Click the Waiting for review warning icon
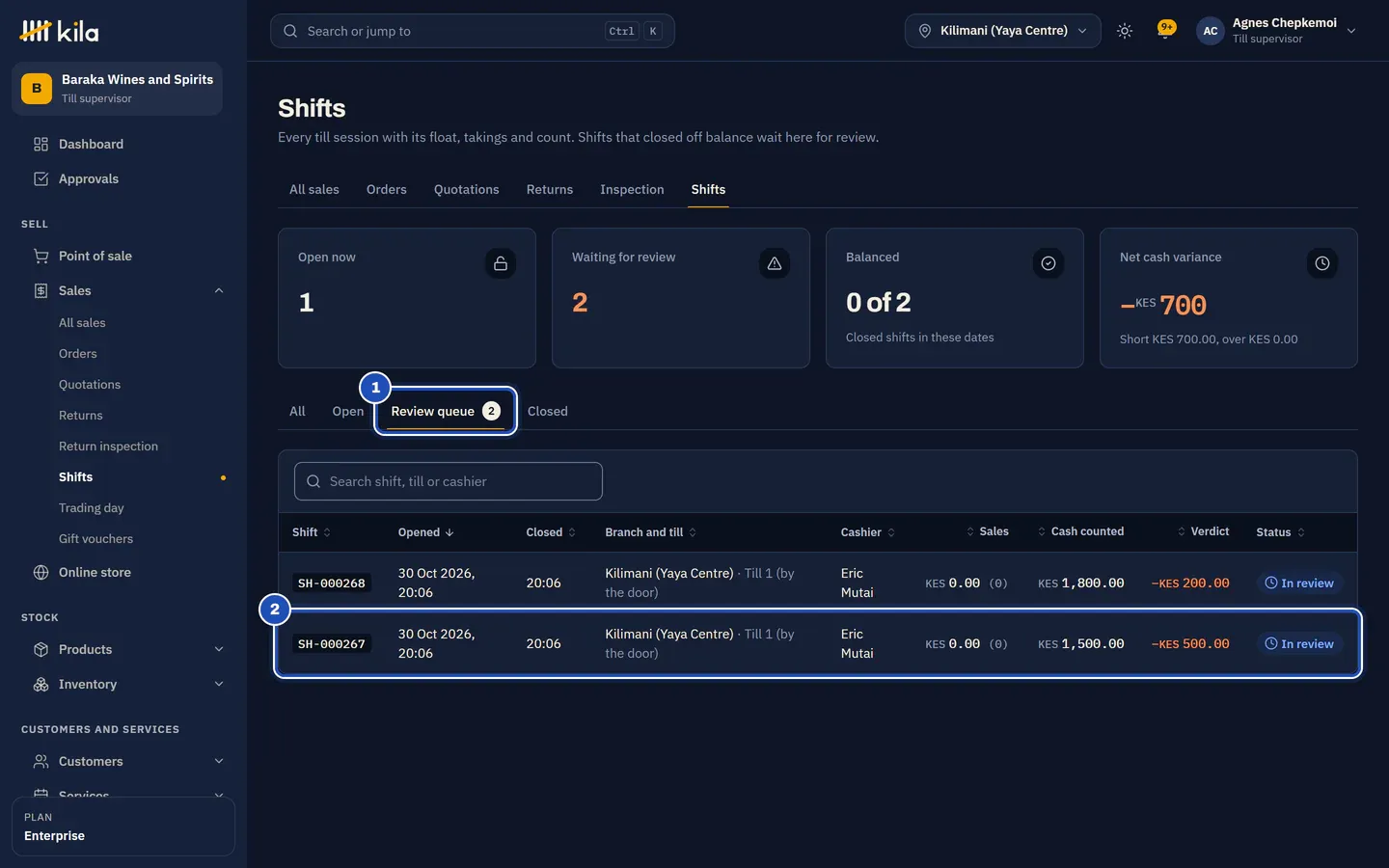This screenshot has width=1389, height=868. point(775,263)
